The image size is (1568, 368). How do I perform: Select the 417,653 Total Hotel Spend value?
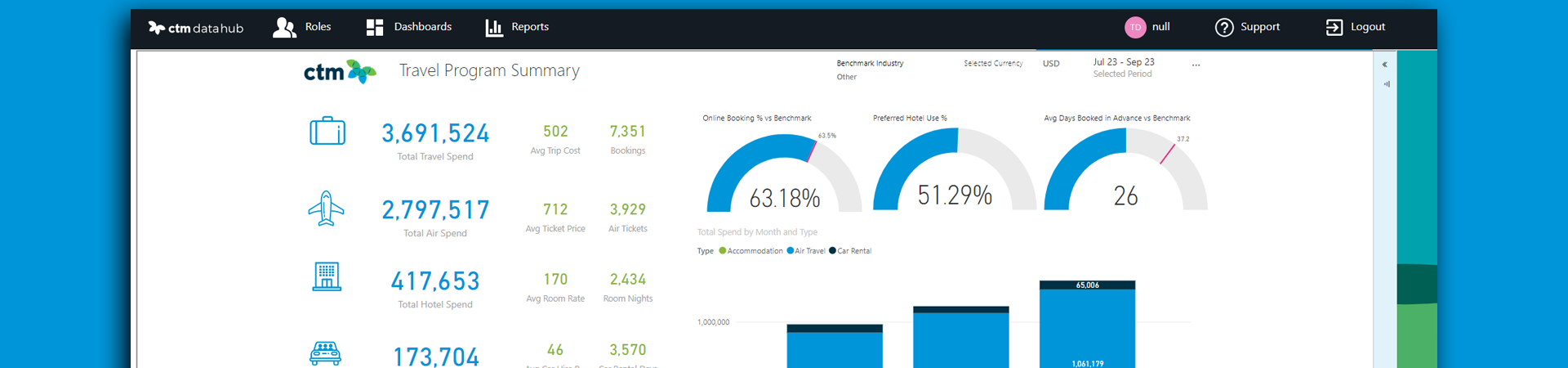coord(435,281)
